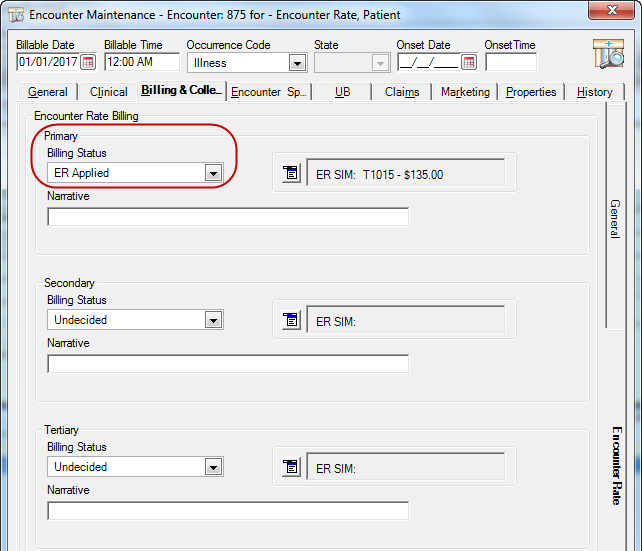Expand the Occurrence Code dropdown
The height and width of the screenshot is (551, 642).
click(297, 63)
